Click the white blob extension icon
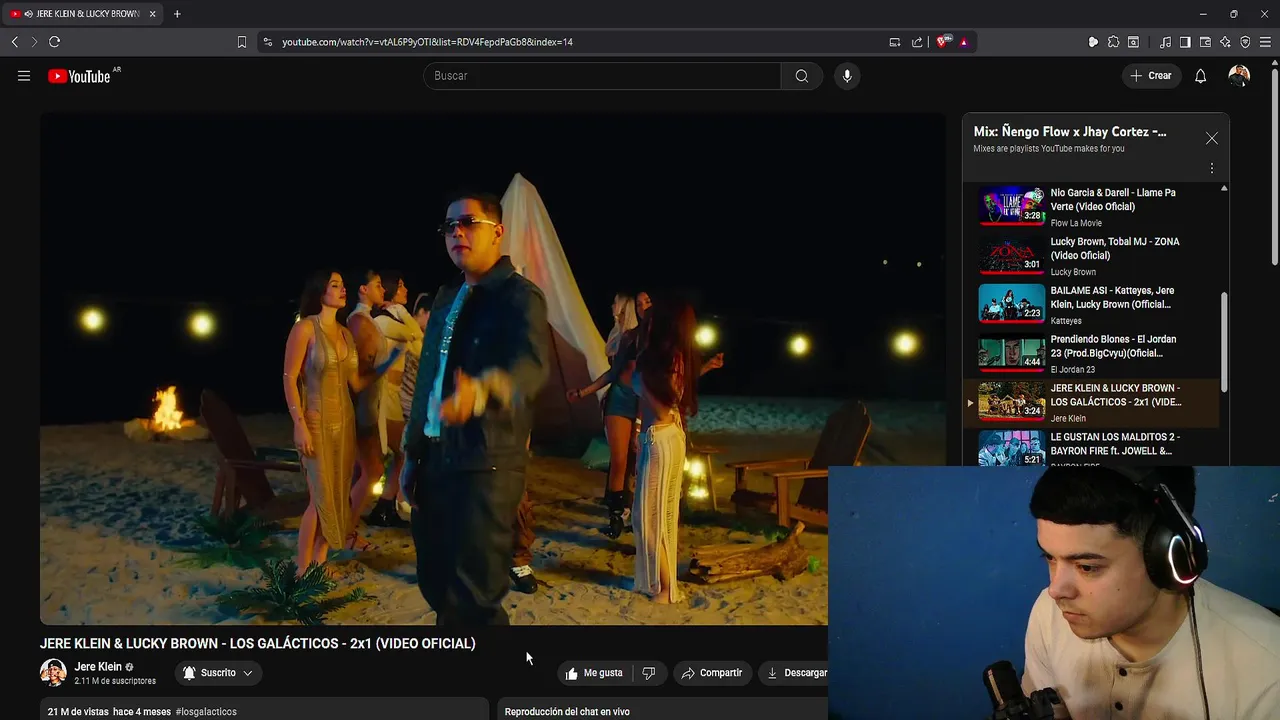Image resolution: width=1280 pixels, height=720 pixels. click(x=1093, y=42)
